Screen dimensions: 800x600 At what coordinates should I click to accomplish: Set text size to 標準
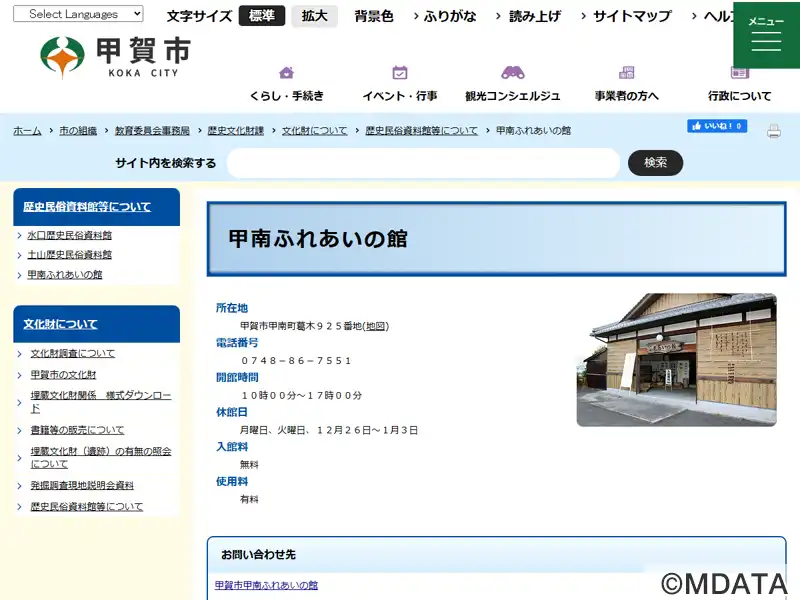[x=262, y=16]
